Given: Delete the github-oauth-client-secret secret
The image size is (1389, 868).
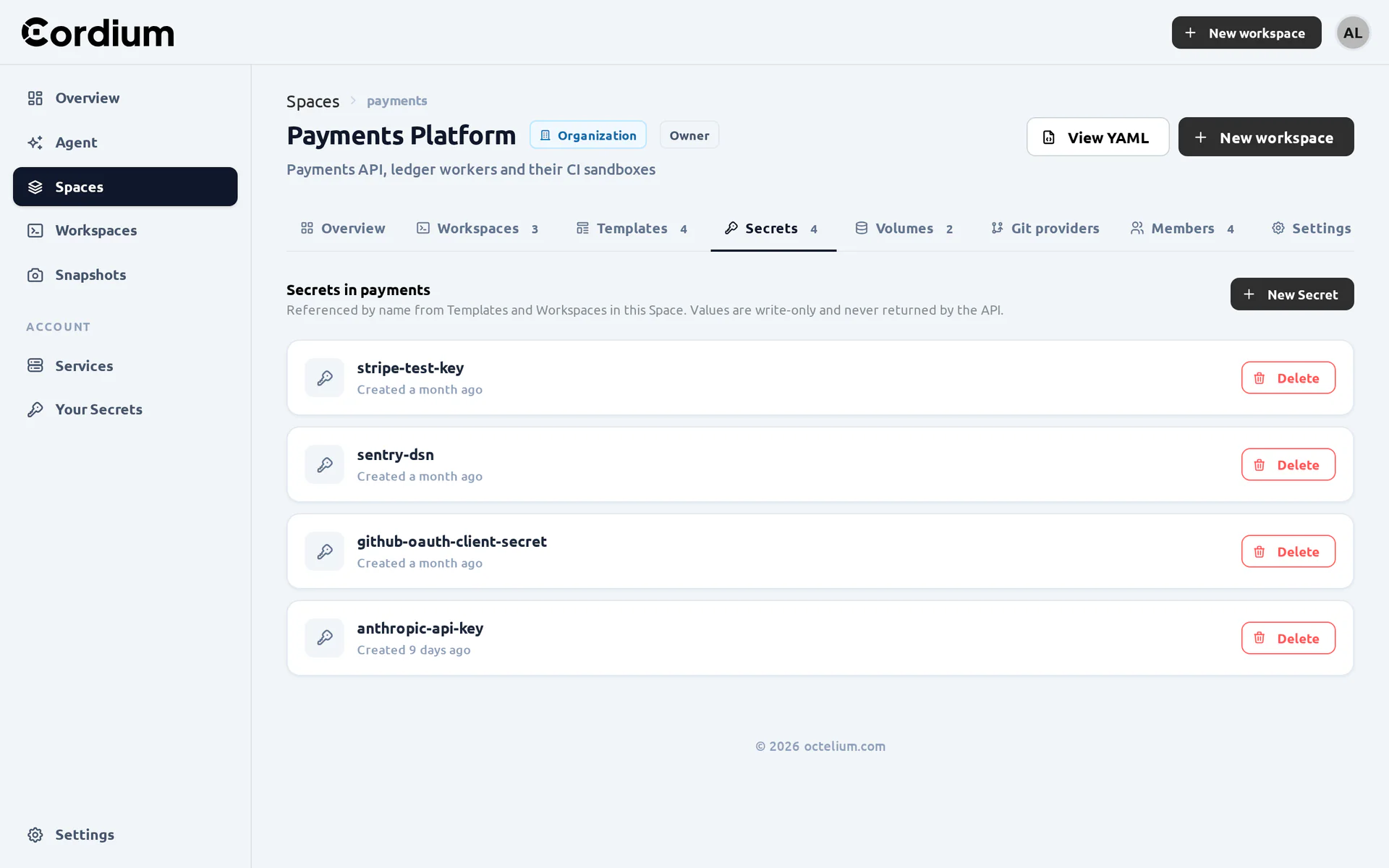Looking at the screenshot, I should click(1288, 551).
